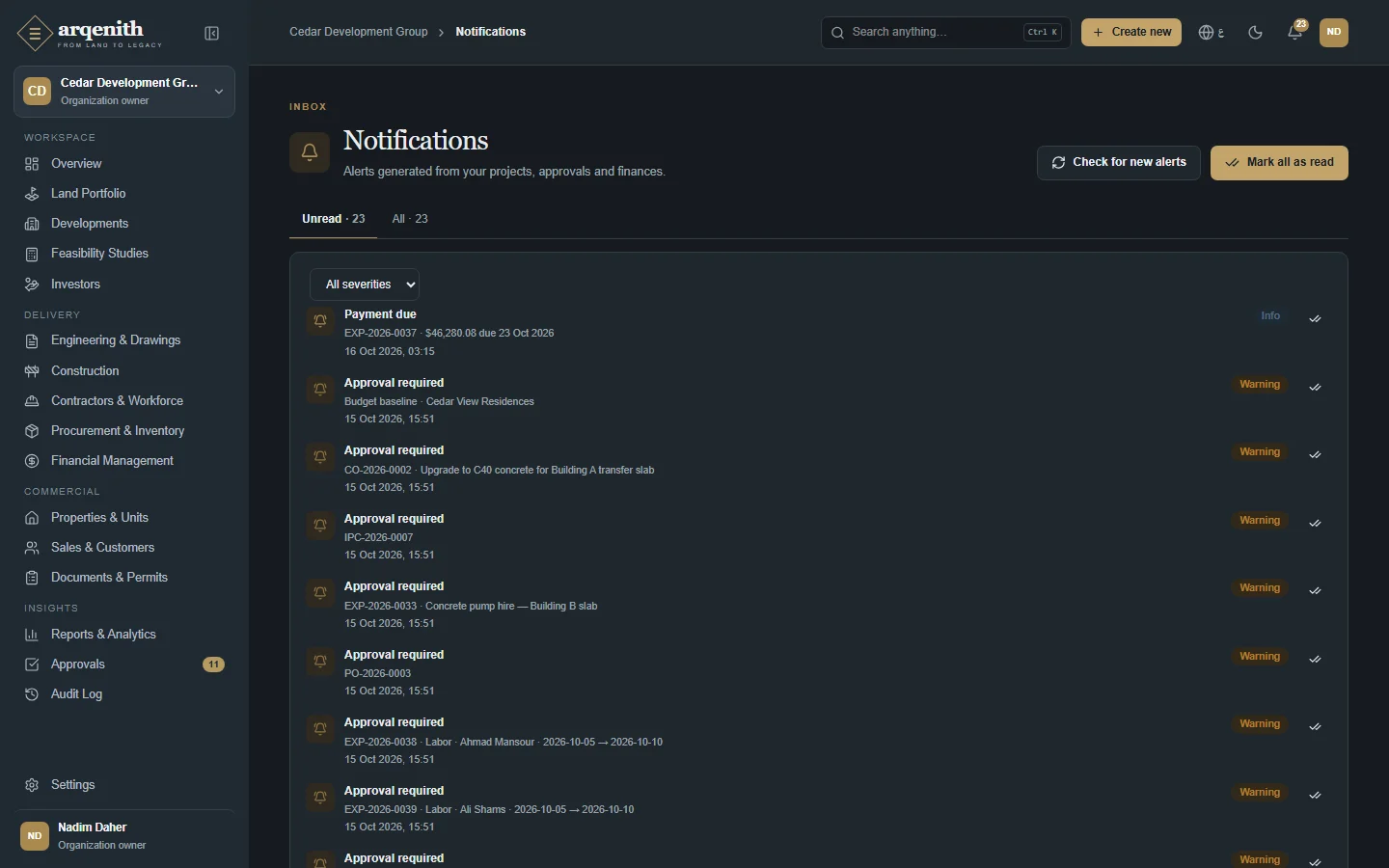Open Land Portfolio in the sidebar
The width and height of the screenshot is (1389, 868).
coord(124,194)
